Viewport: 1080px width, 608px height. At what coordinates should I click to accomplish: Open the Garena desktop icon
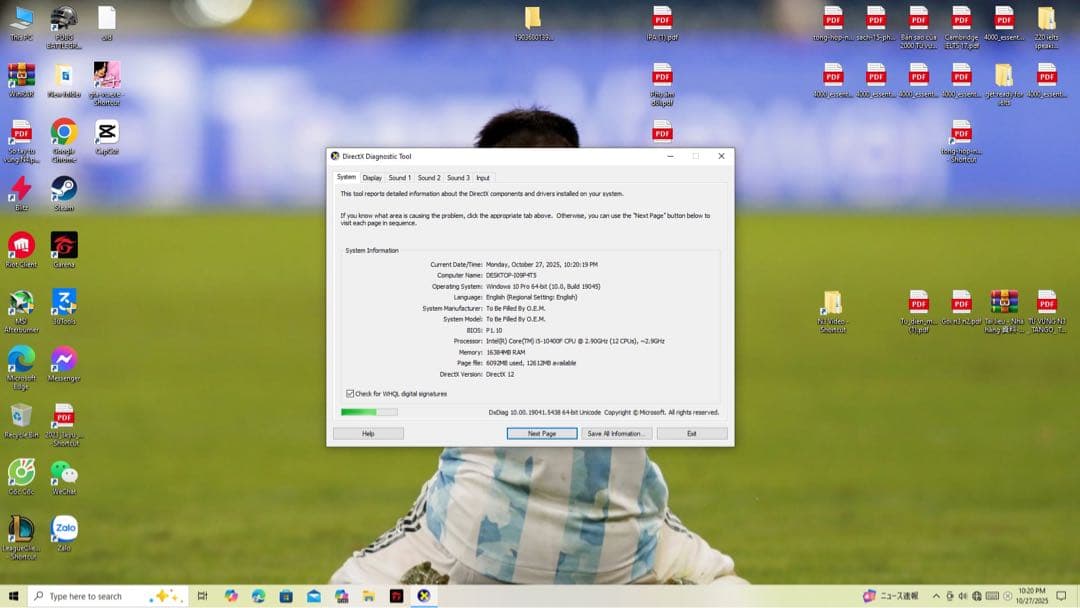(64, 245)
